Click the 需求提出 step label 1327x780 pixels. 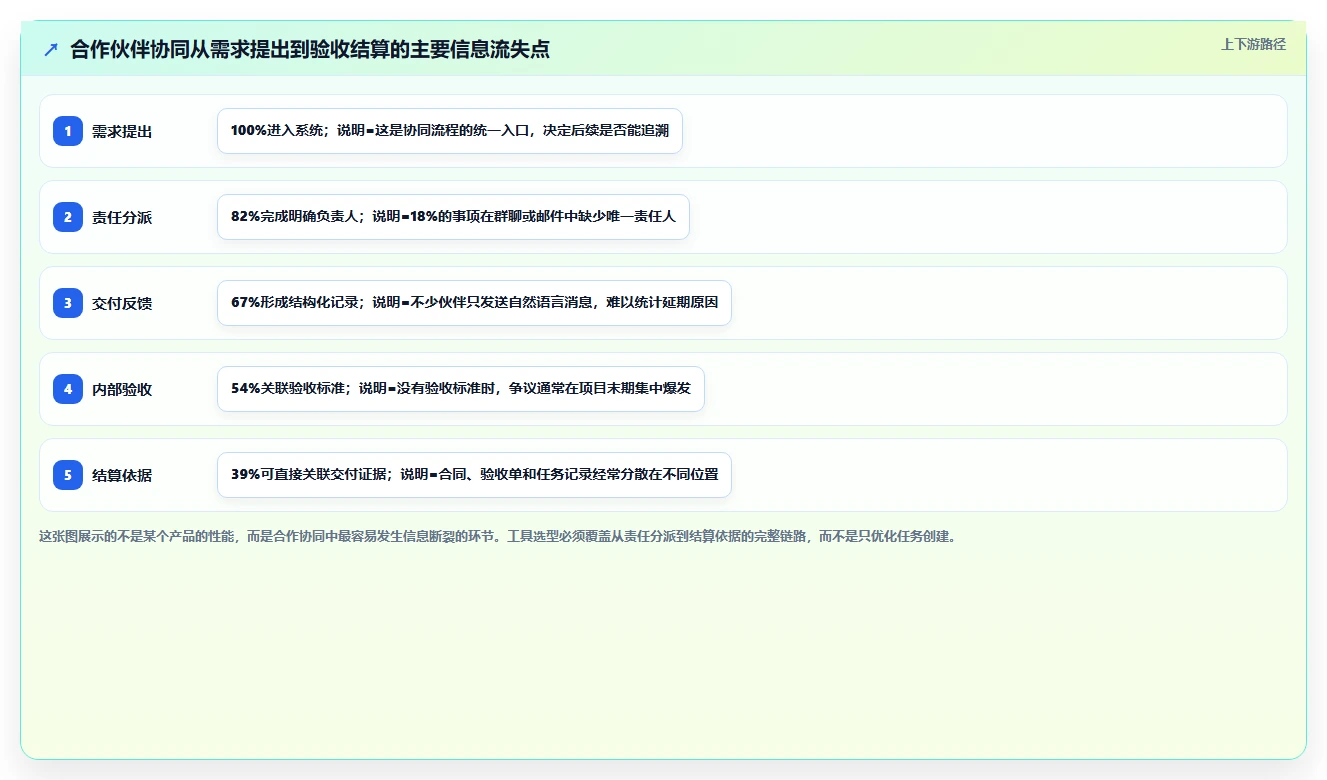[122, 131]
